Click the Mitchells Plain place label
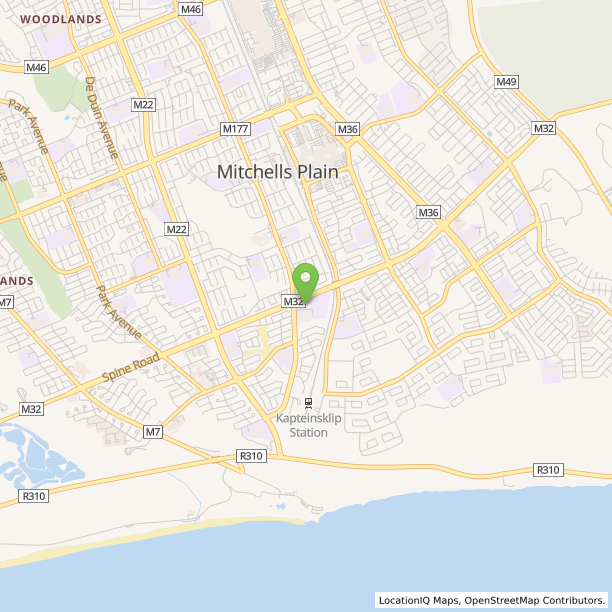The width and height of the screenshot is (612, 612). (278, 172)
